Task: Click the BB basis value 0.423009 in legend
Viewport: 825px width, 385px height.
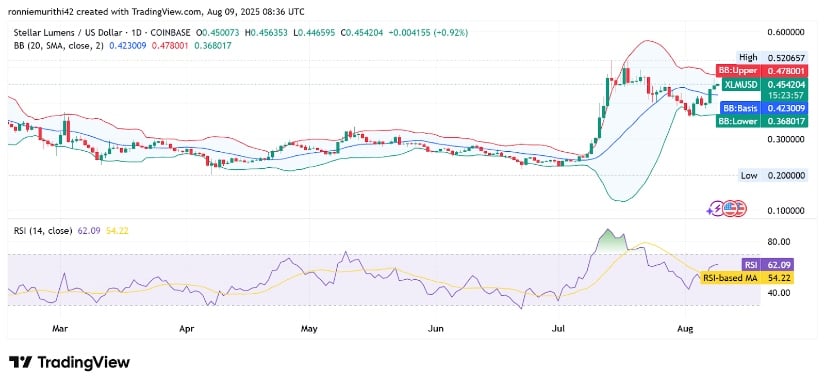Action: pos(128,46)
